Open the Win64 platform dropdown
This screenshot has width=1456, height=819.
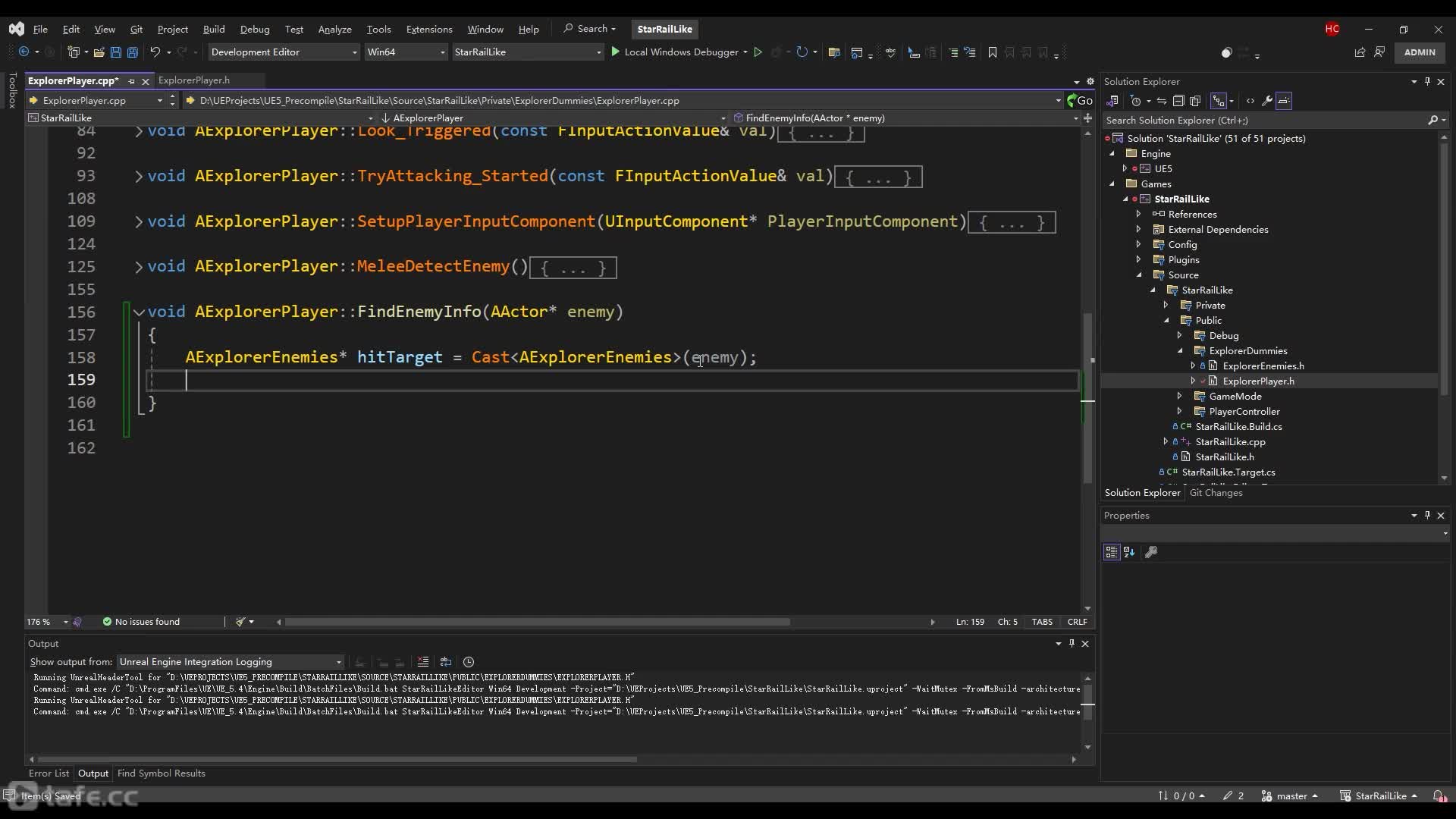point(406,52)
